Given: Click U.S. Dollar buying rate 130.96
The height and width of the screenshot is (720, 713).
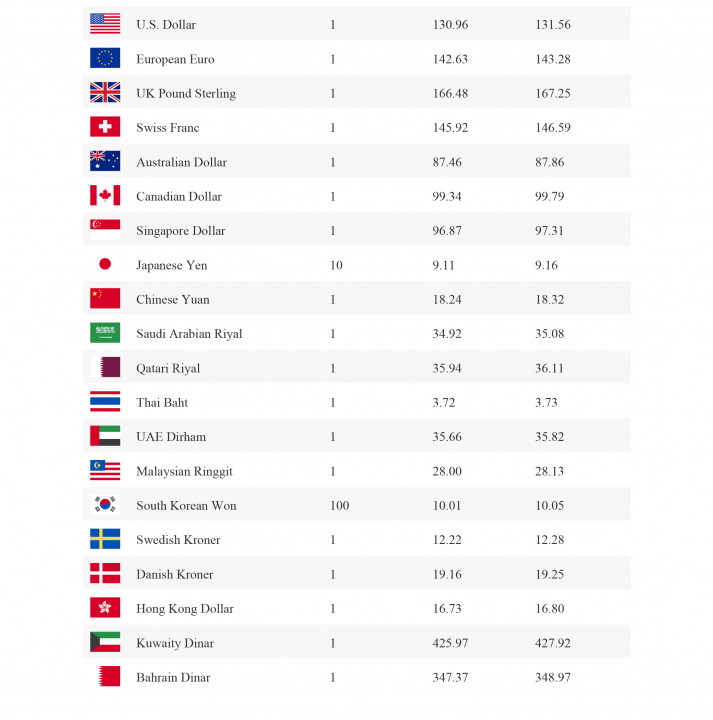Looking at the screenshot, I should (450, 24).
